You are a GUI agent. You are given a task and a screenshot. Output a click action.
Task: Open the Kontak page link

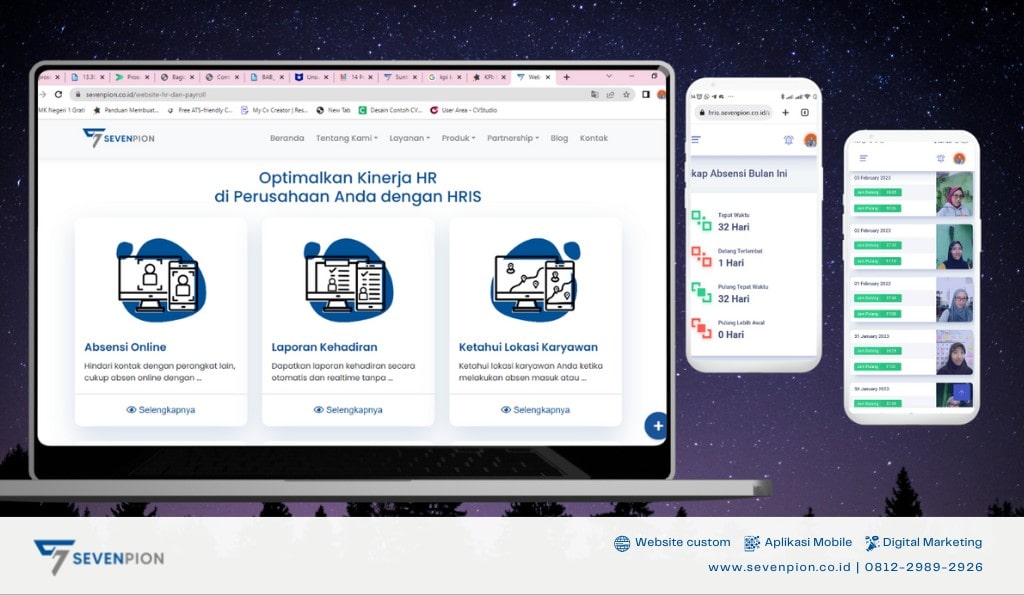point(594,138)
